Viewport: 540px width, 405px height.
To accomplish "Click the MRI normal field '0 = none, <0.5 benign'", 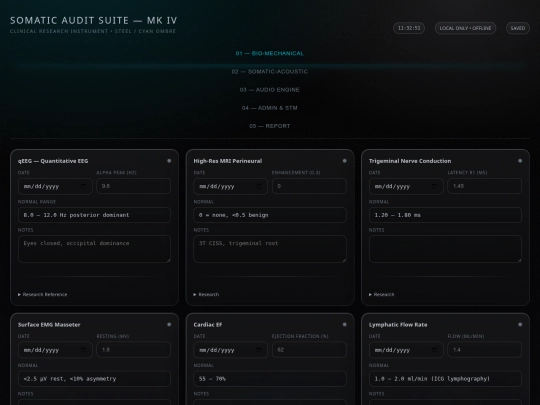I will pos(270,215).
